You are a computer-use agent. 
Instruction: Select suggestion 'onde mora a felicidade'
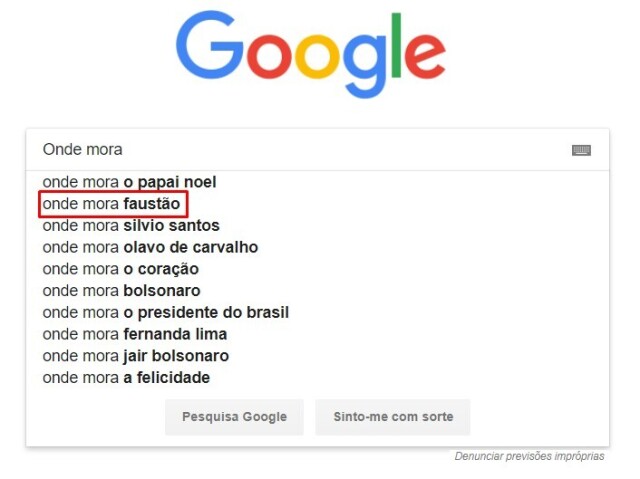[x=318, y=377]
